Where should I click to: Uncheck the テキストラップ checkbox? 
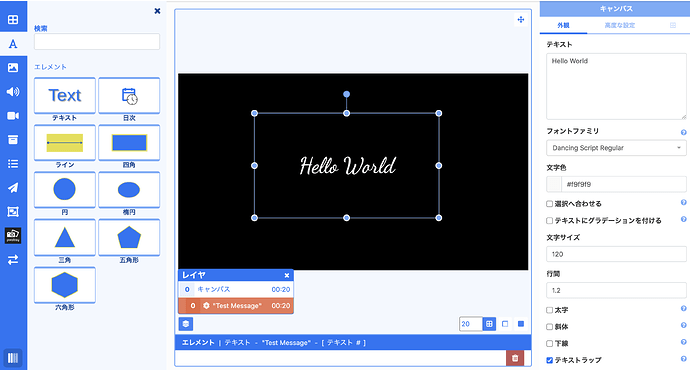[x=549, y=360]
